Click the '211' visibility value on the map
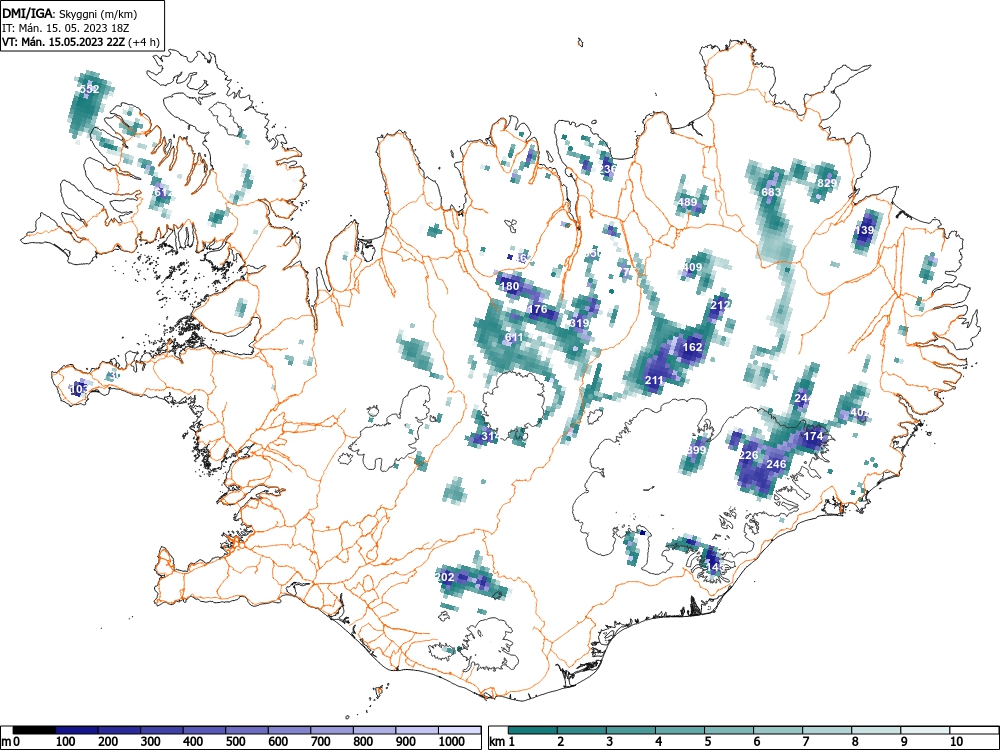 [654, 380]
